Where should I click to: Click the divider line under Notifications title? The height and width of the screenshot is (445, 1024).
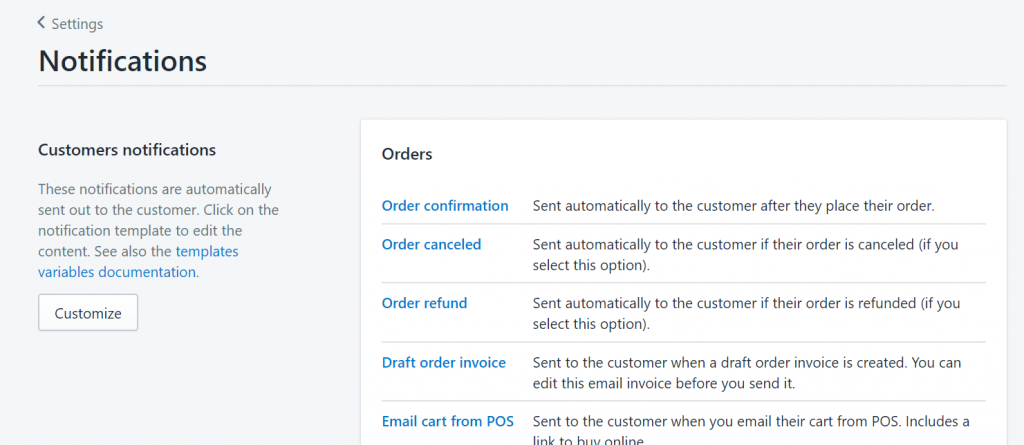click(x=522, y=86)
